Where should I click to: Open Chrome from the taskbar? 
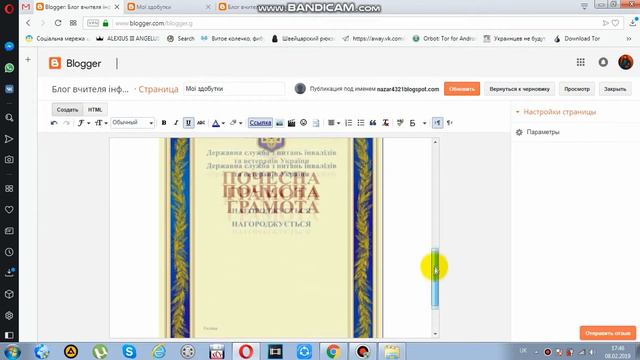click(x=333, y=351)
